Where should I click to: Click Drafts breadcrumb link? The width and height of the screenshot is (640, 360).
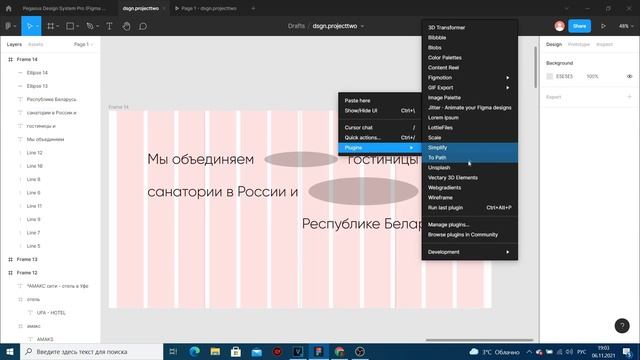tap(296, 26)
